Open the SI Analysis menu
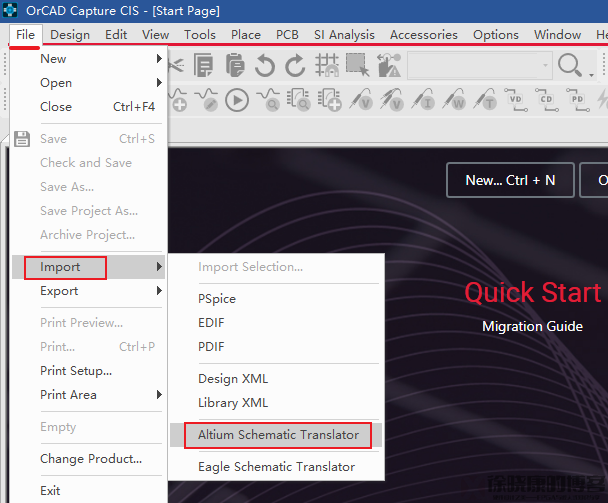The height and width of the screenshot is (503, 608). coord(344,34)
